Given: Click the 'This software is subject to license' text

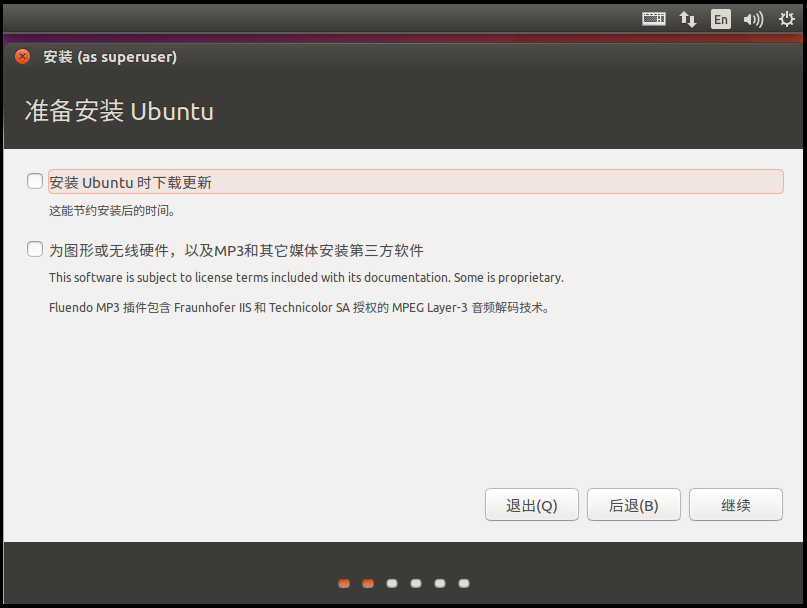Looking at the screenshot, I should click(306, 277).
